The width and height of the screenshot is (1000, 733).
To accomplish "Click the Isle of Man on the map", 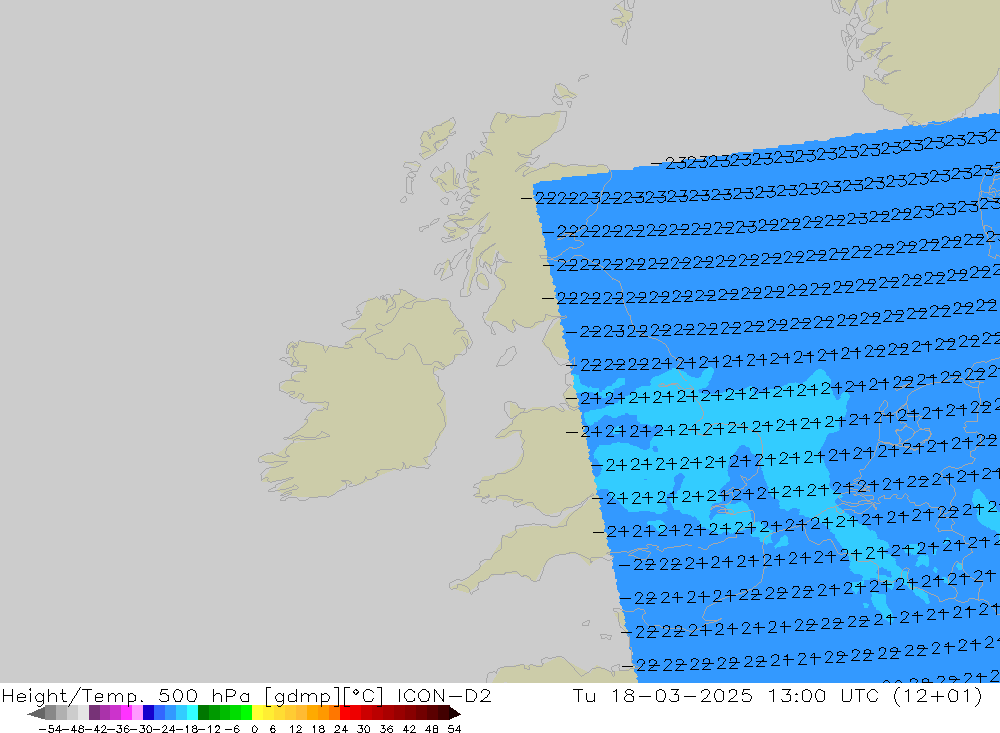I will (x=507, y=356).
